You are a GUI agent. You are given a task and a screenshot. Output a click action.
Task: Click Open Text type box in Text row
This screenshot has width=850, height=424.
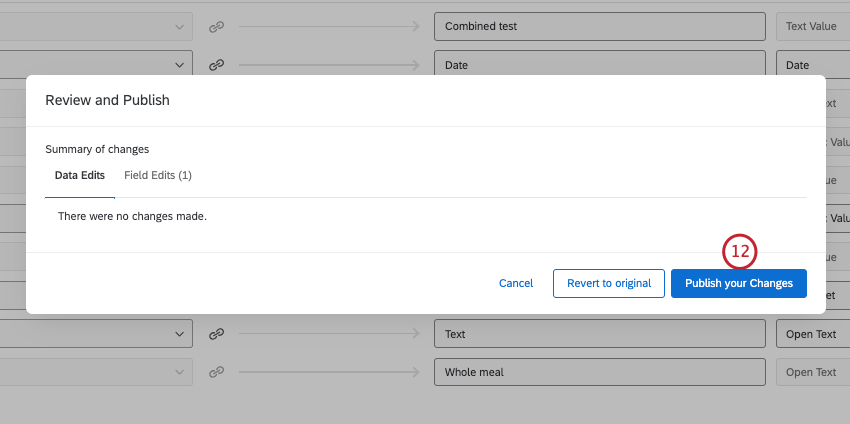[811, 334]
